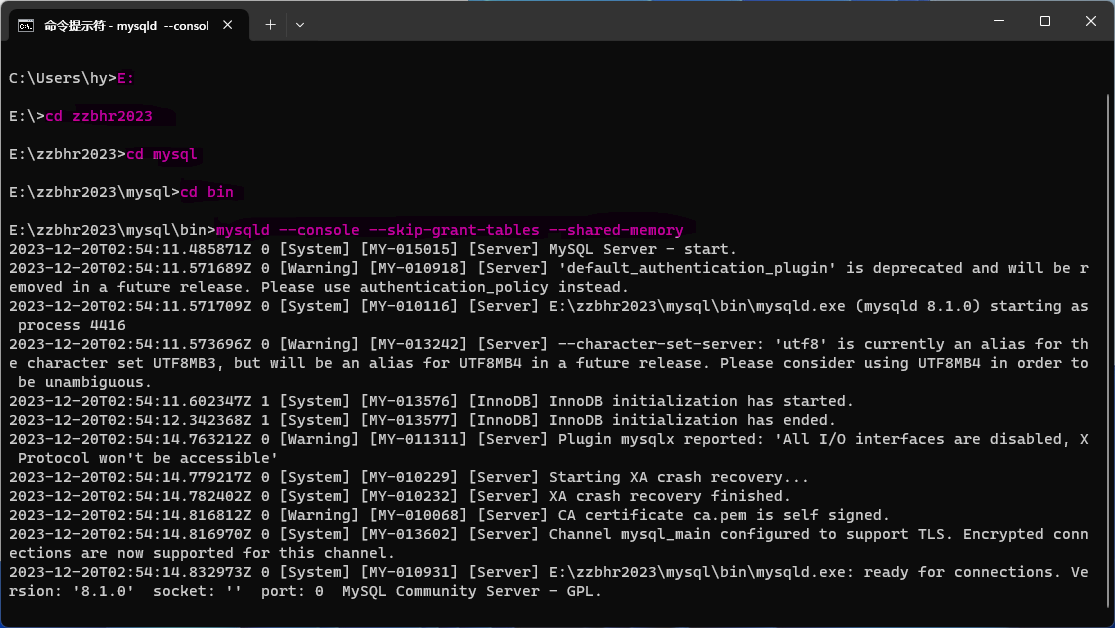
Task: Close the terminal window
Action: (x=1091, y=21)
